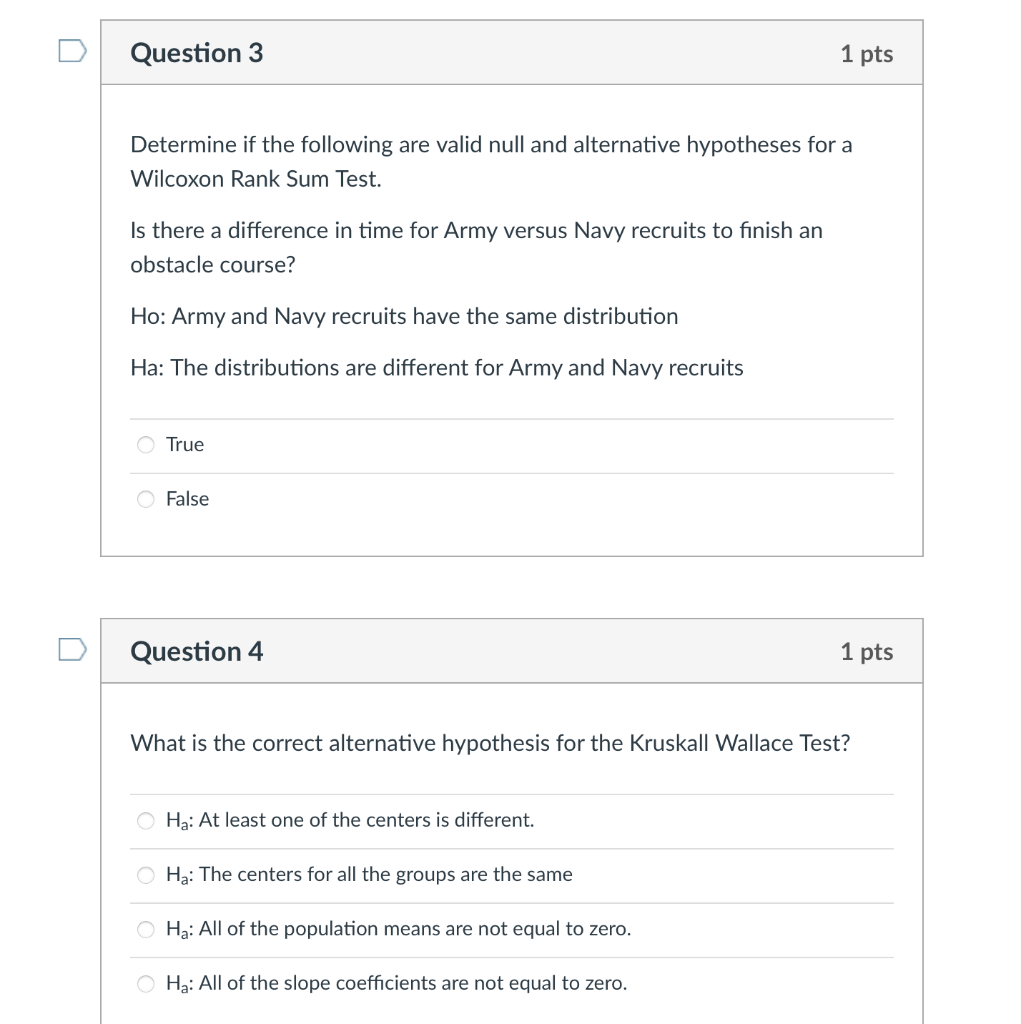Select the False radio button
Screen dimensions: 1021x1024
click(x=145, y=499)
